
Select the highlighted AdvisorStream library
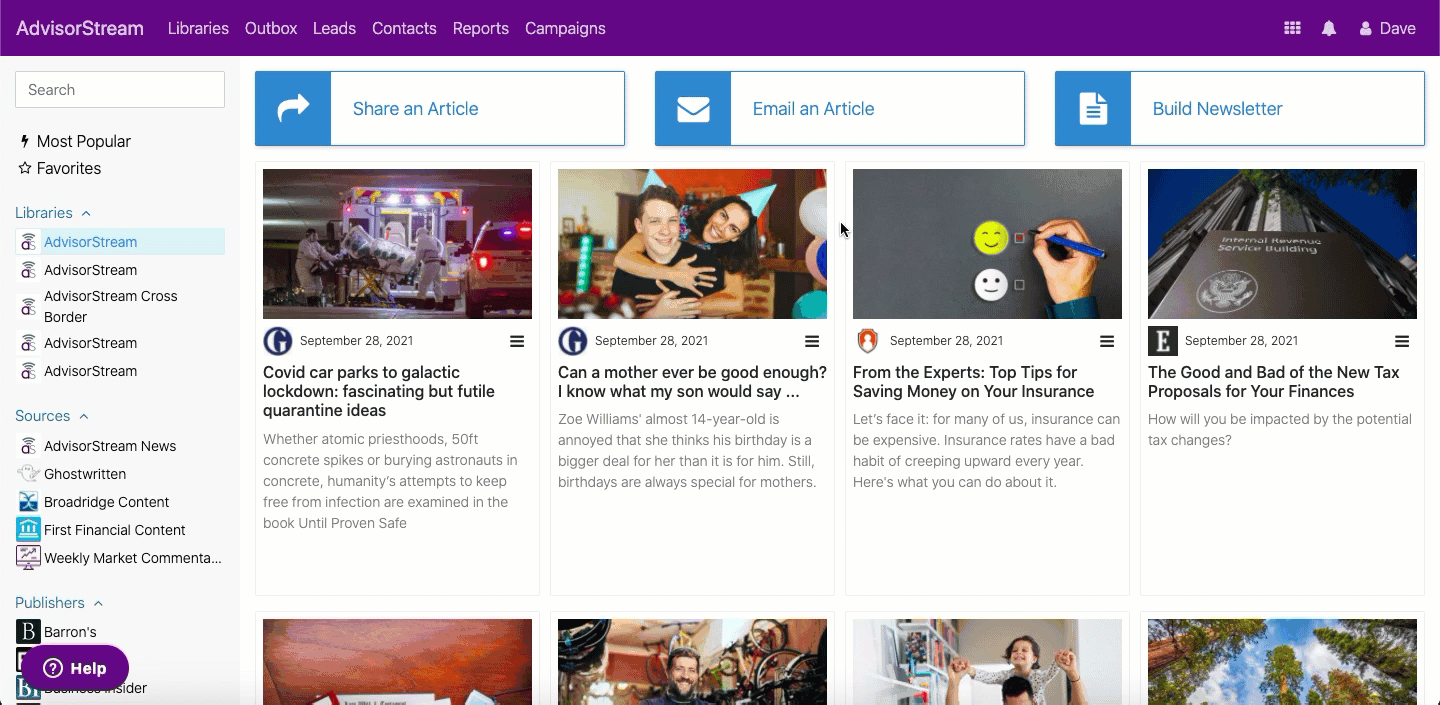[x=120, y=242]
